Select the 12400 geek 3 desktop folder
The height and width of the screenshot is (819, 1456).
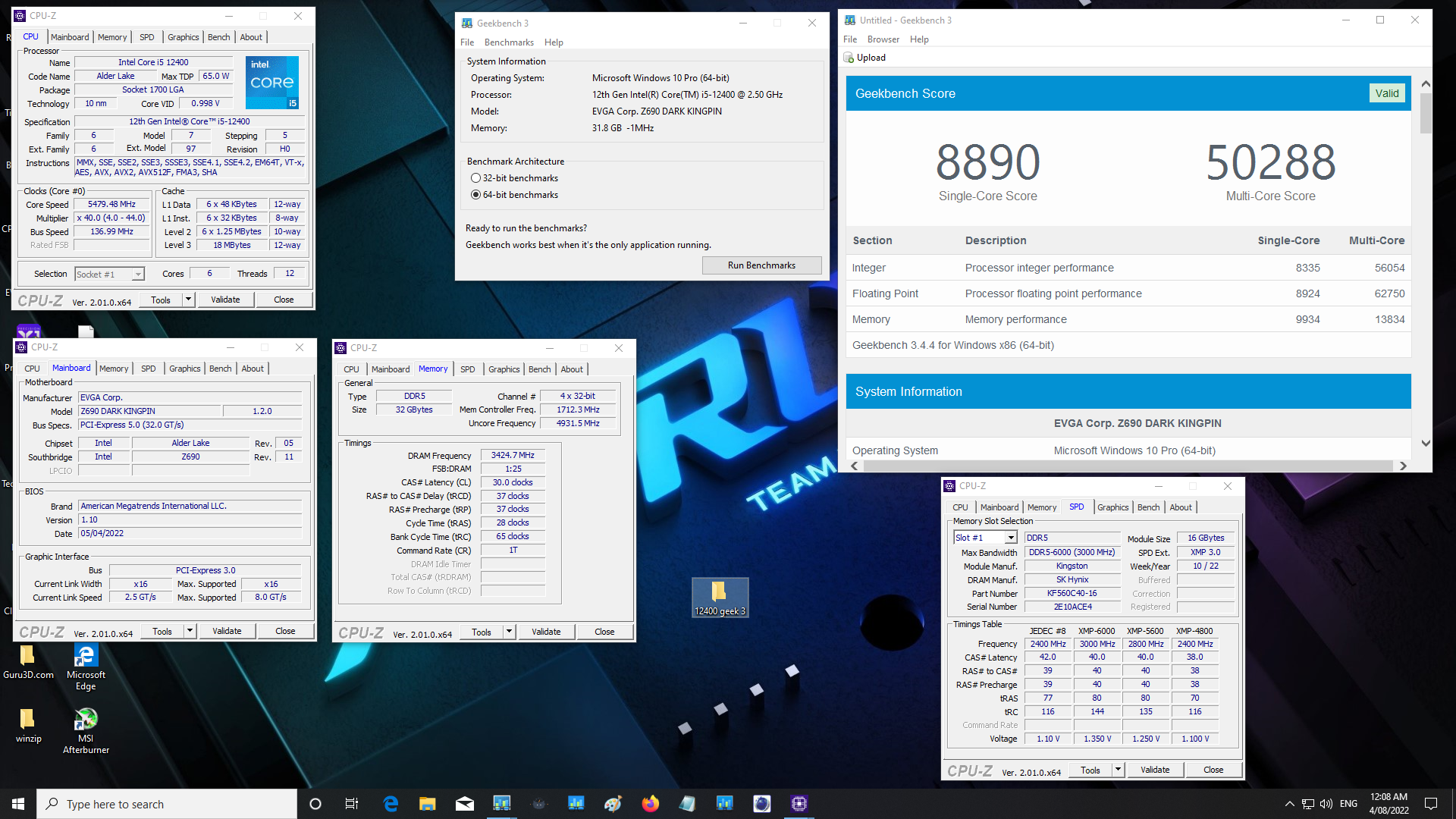pyautogui.click(x=720, y=598)
